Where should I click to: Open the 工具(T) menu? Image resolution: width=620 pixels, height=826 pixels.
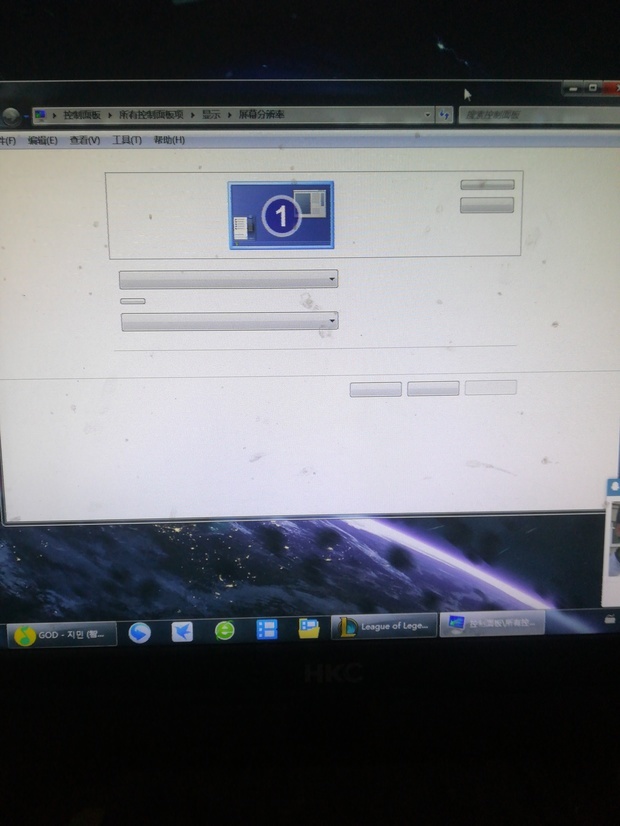coord(127,140)
